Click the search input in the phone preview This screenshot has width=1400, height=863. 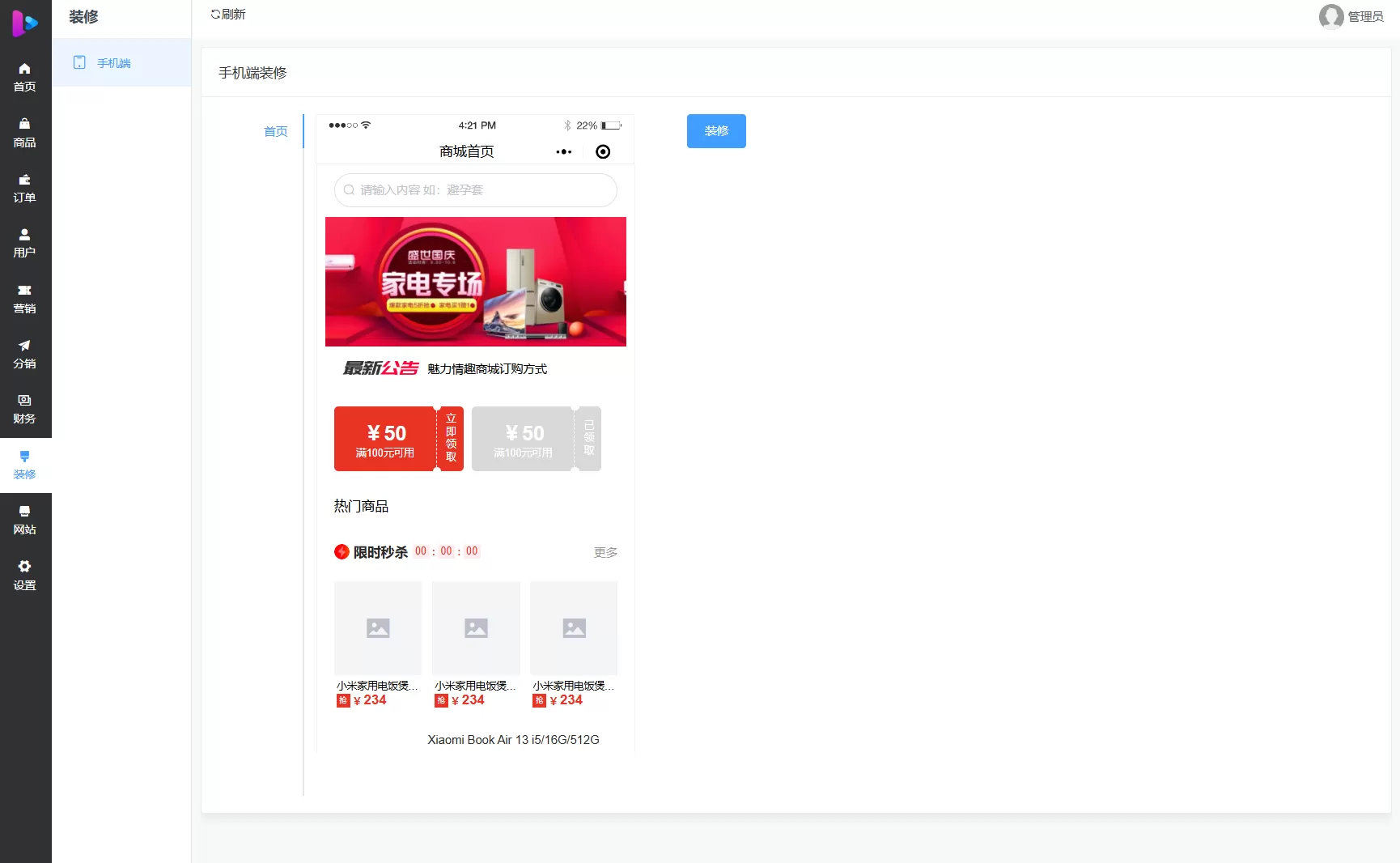[475, 190]
